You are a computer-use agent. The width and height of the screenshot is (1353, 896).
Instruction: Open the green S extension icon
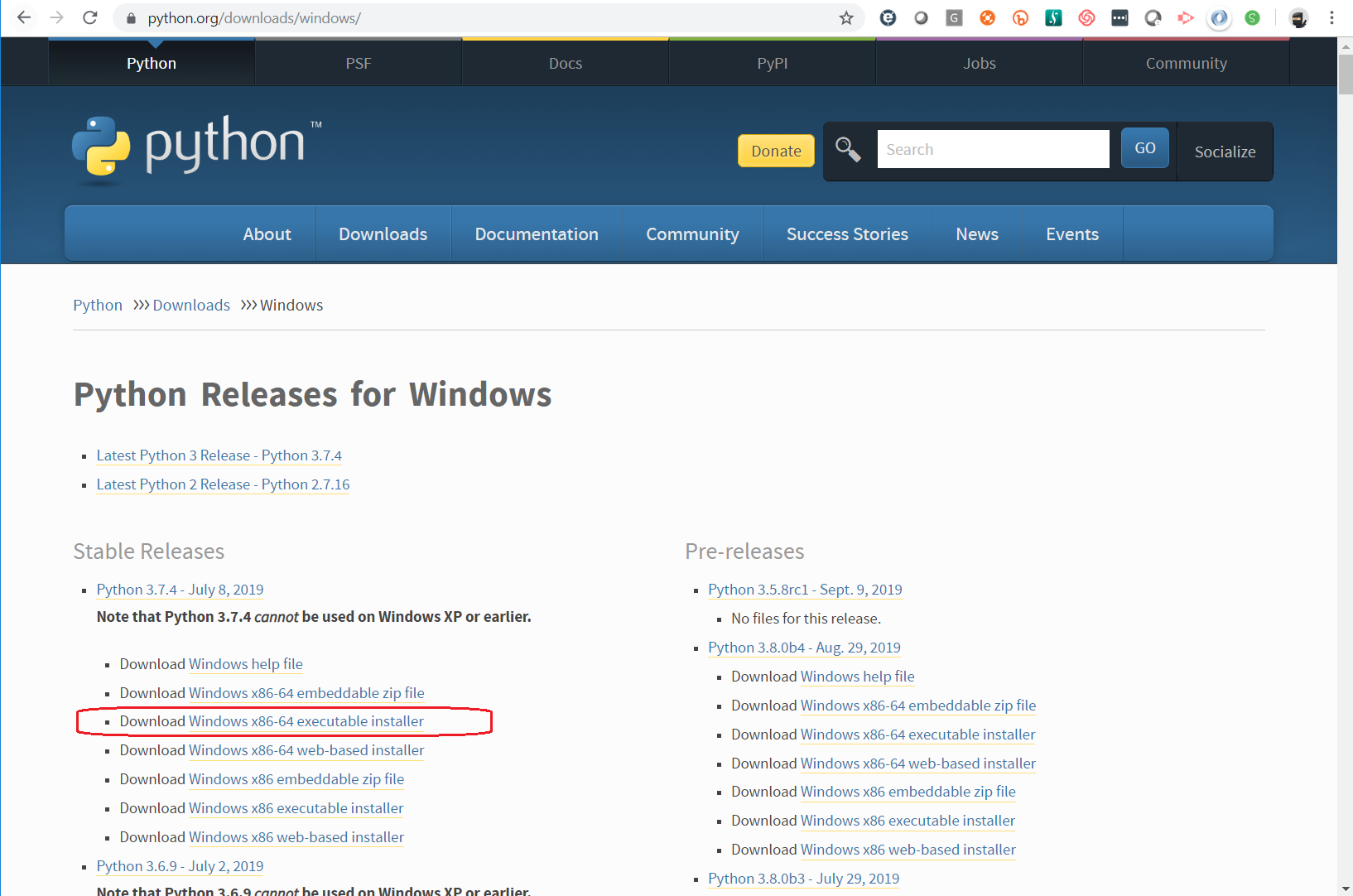(1252, 17)
